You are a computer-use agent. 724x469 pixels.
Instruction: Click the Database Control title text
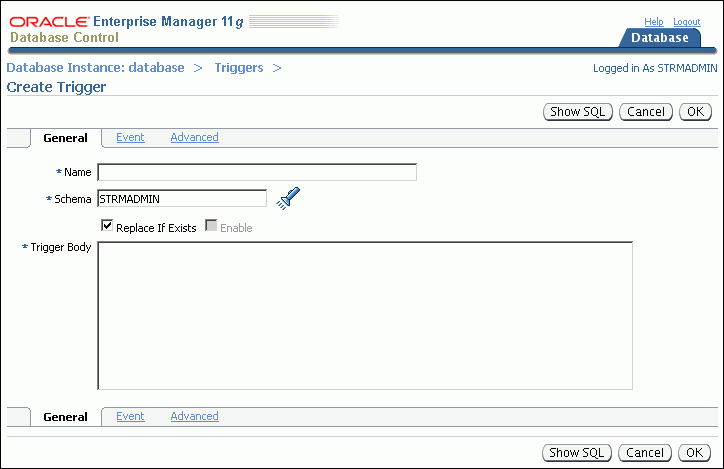coord(64,37)
